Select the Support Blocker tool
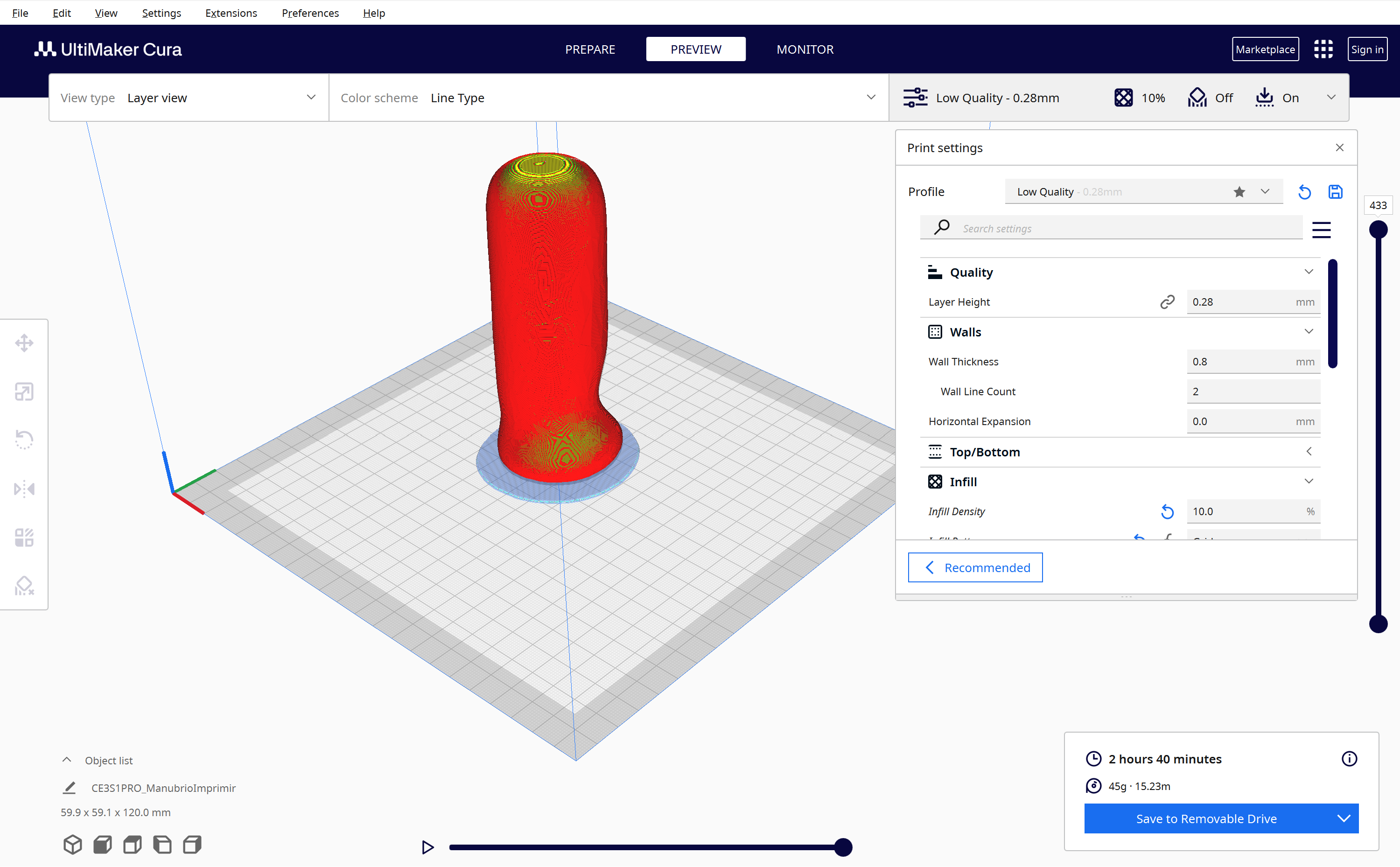Screen dimensions: 1400x867 pos(24,586)
